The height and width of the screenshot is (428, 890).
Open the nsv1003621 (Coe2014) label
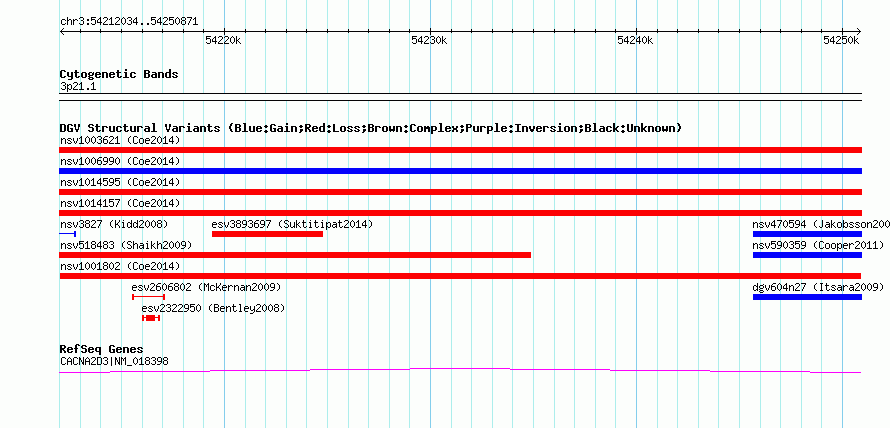pyautogui.click(x=120, y=140)
